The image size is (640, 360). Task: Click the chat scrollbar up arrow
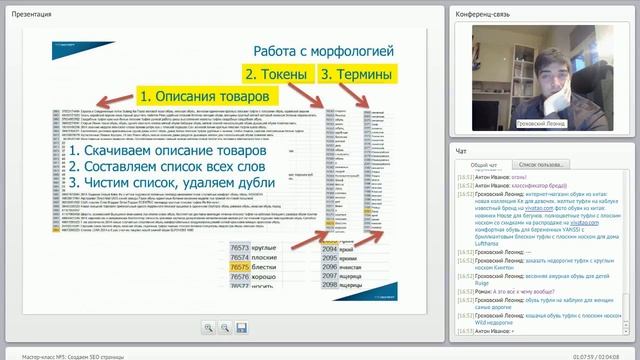pos(627,325)
